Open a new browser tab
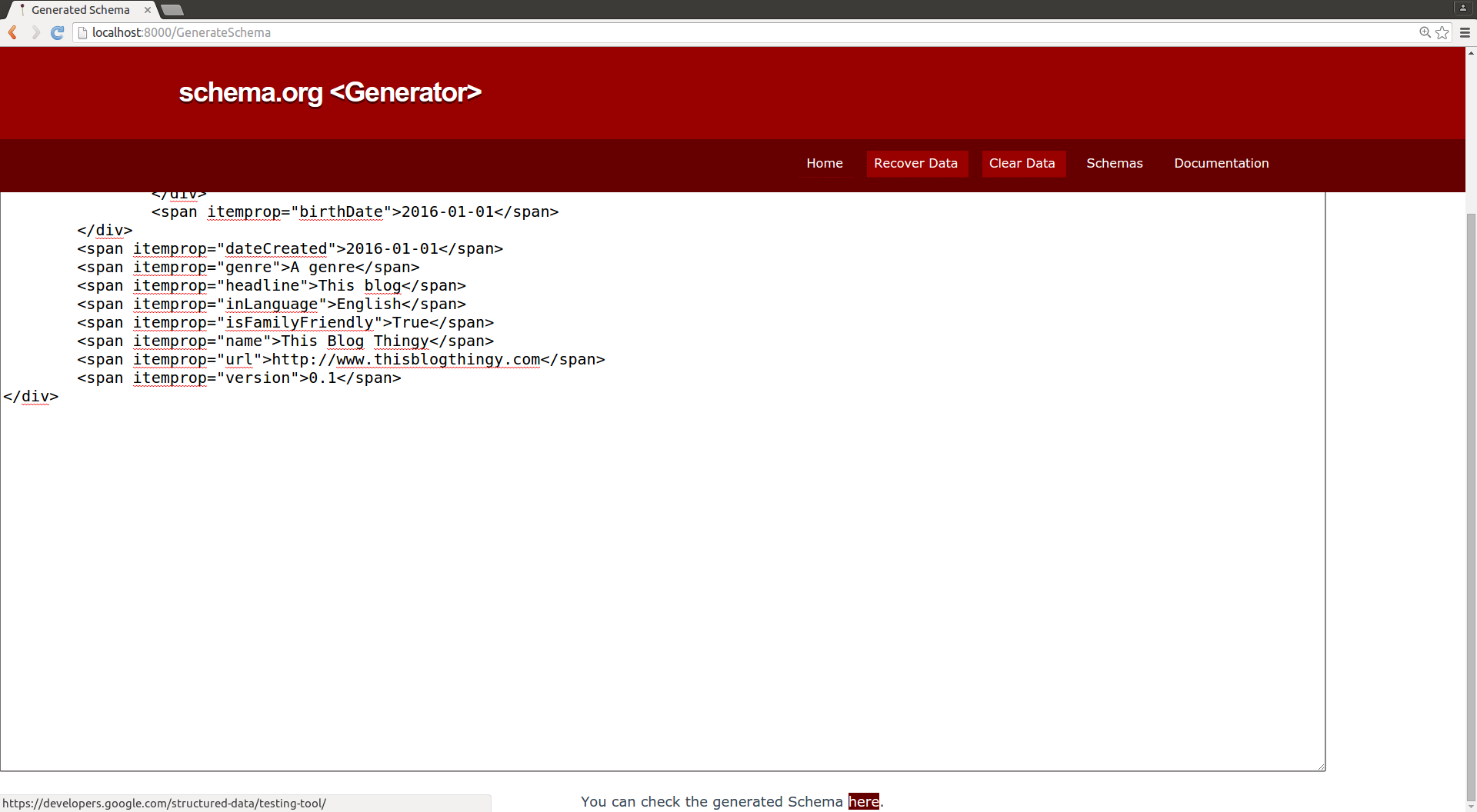 (172, 10)
